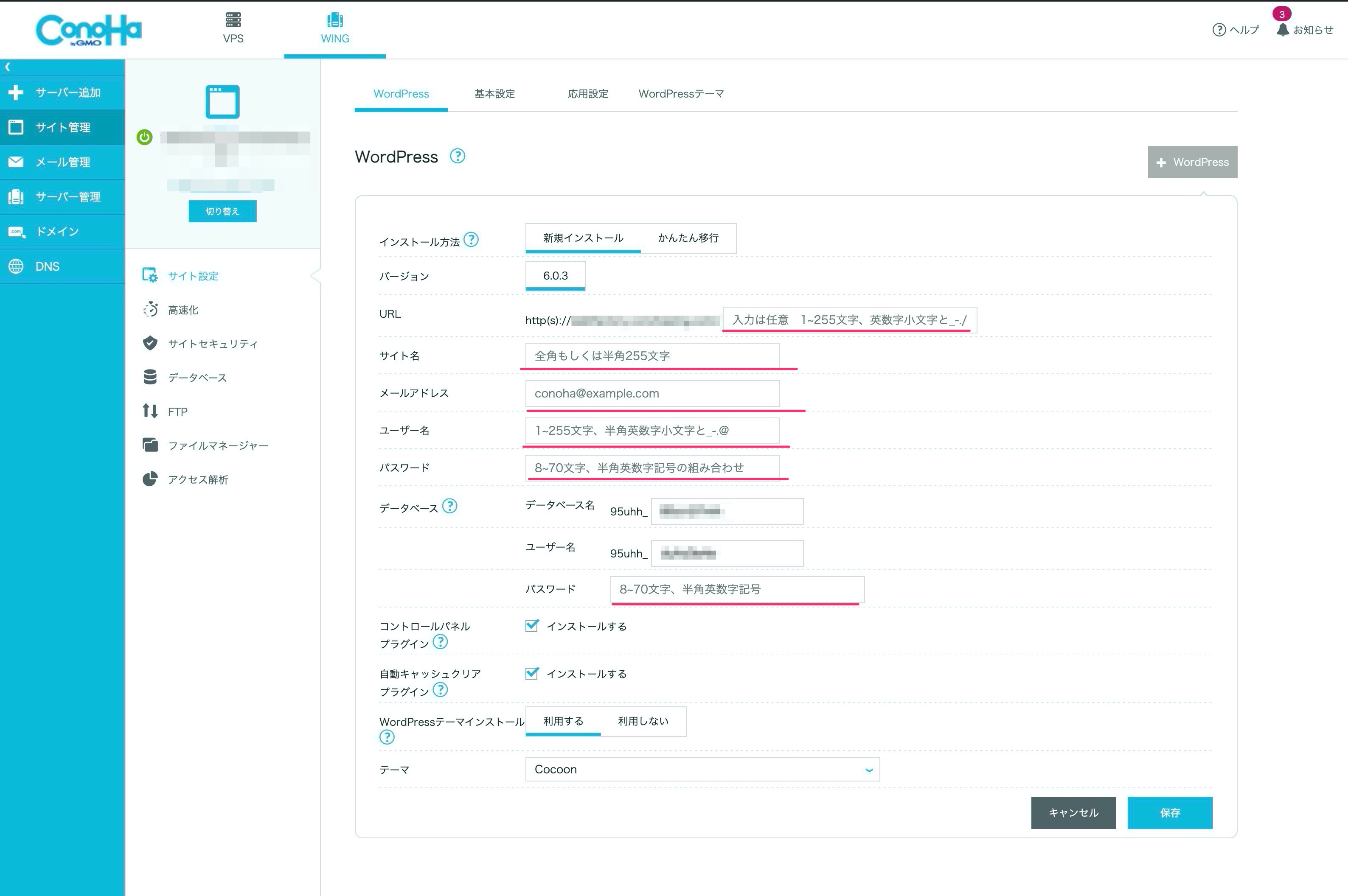Open the テーマ Cocoon dropdown
Image resolution: width=1348 pixels, height=896 pixels.
tap(702, 770)
